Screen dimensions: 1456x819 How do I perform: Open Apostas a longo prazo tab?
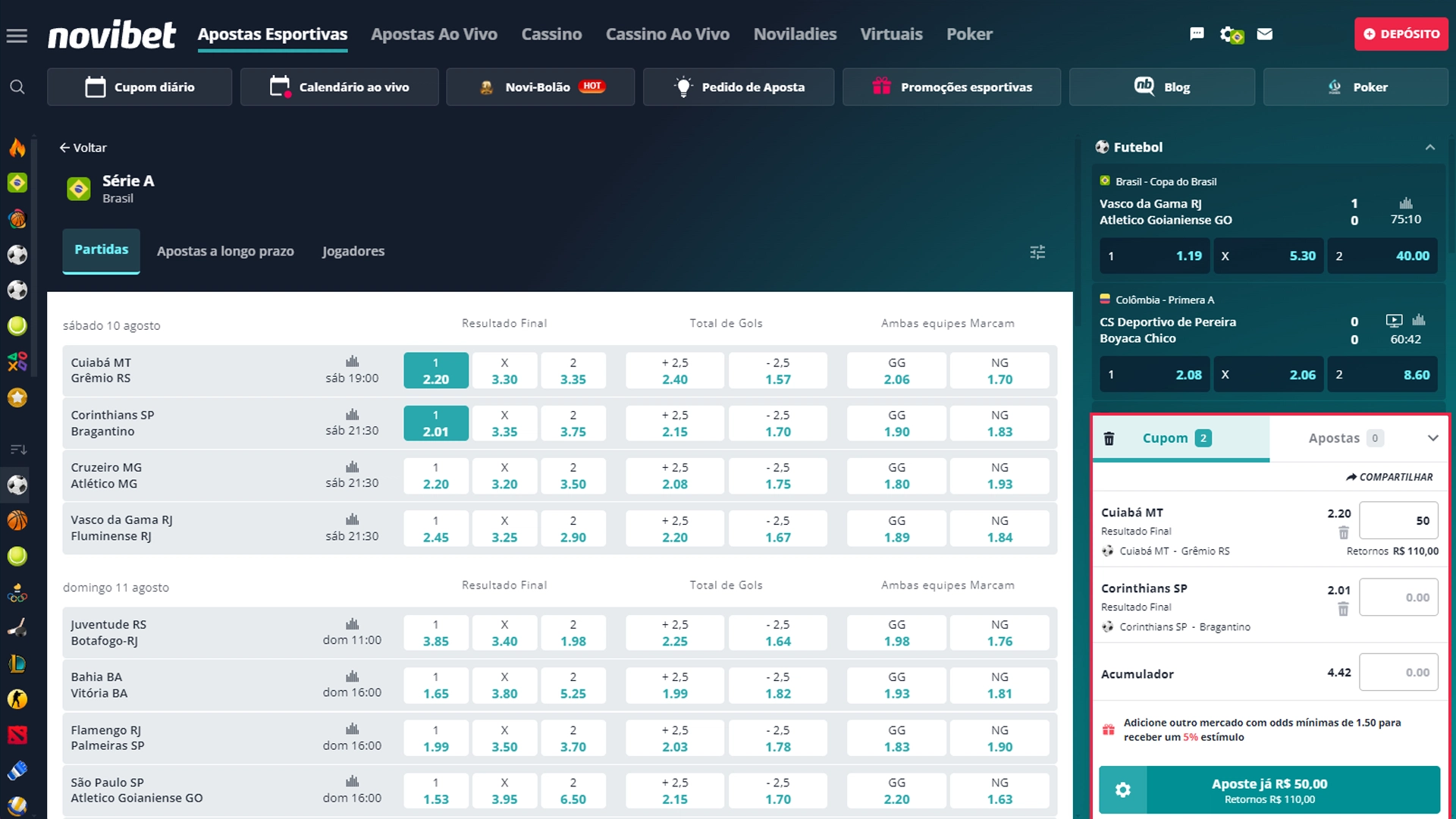pos(225,251)
